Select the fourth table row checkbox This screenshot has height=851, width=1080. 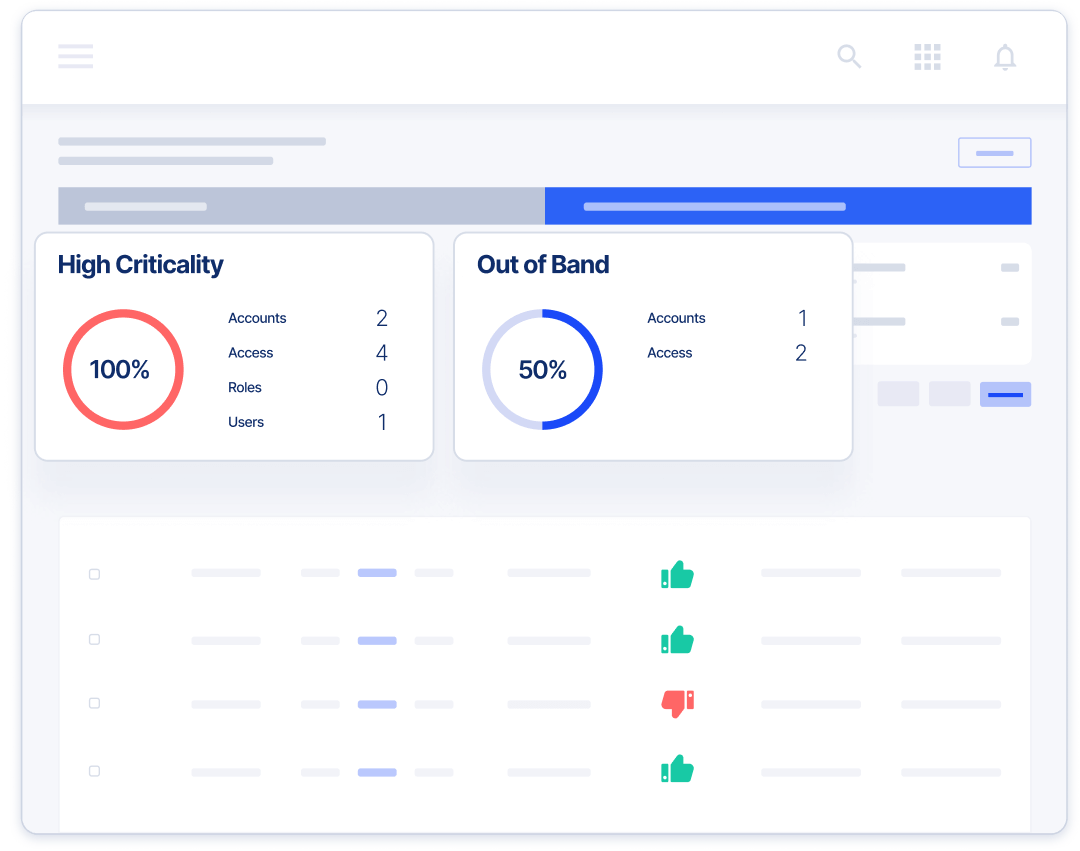(x=95, y=771)
